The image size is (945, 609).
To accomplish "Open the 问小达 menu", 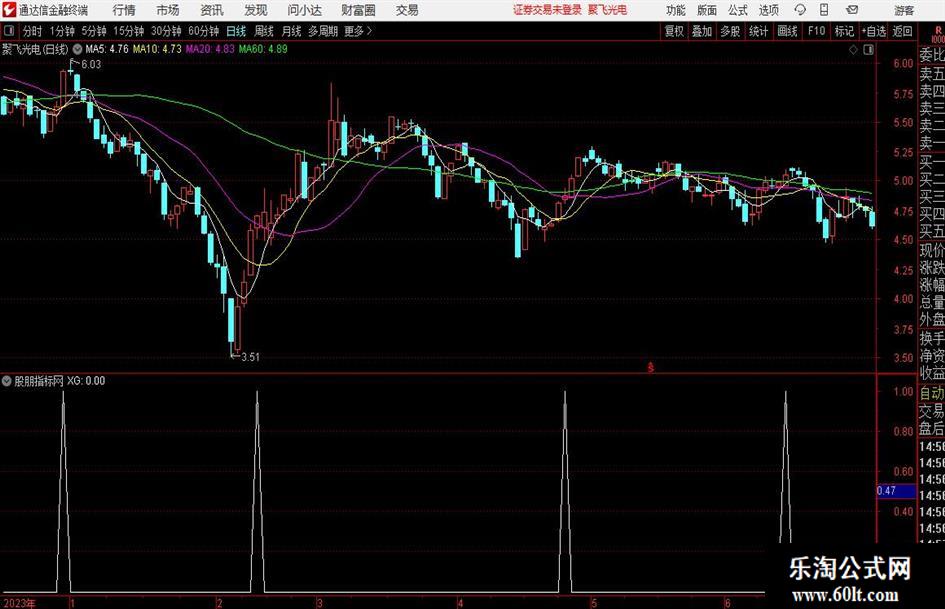I will (304, 10).
